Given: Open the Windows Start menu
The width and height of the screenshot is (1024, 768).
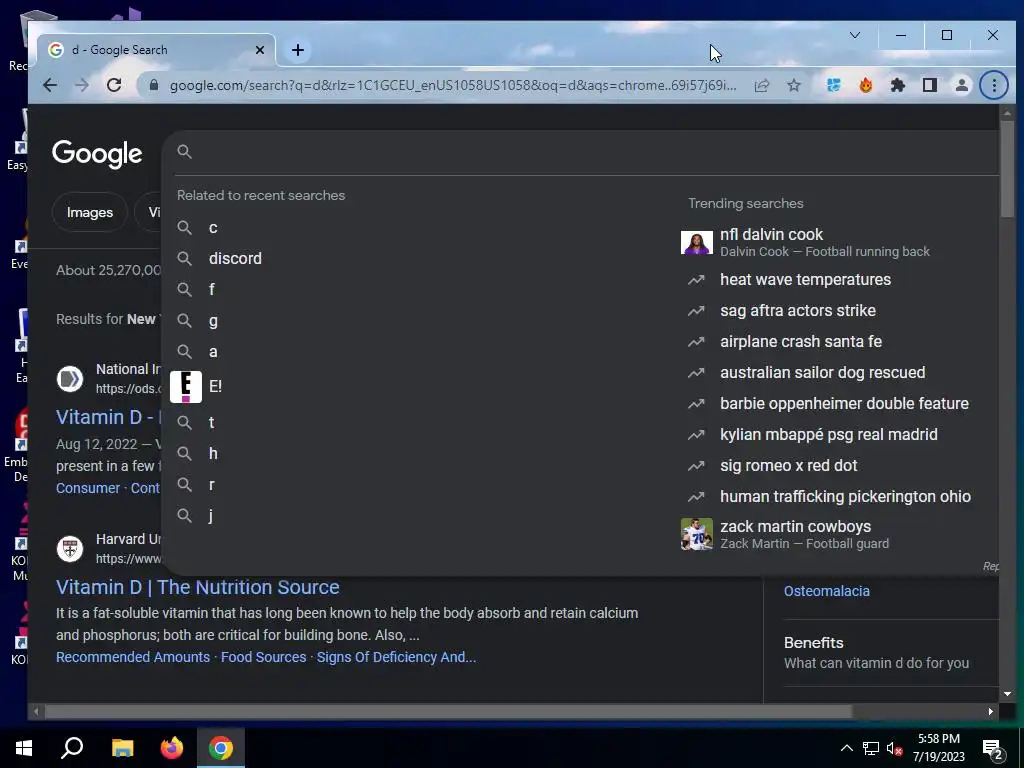Looking at the screenshot, I should 24,748.
